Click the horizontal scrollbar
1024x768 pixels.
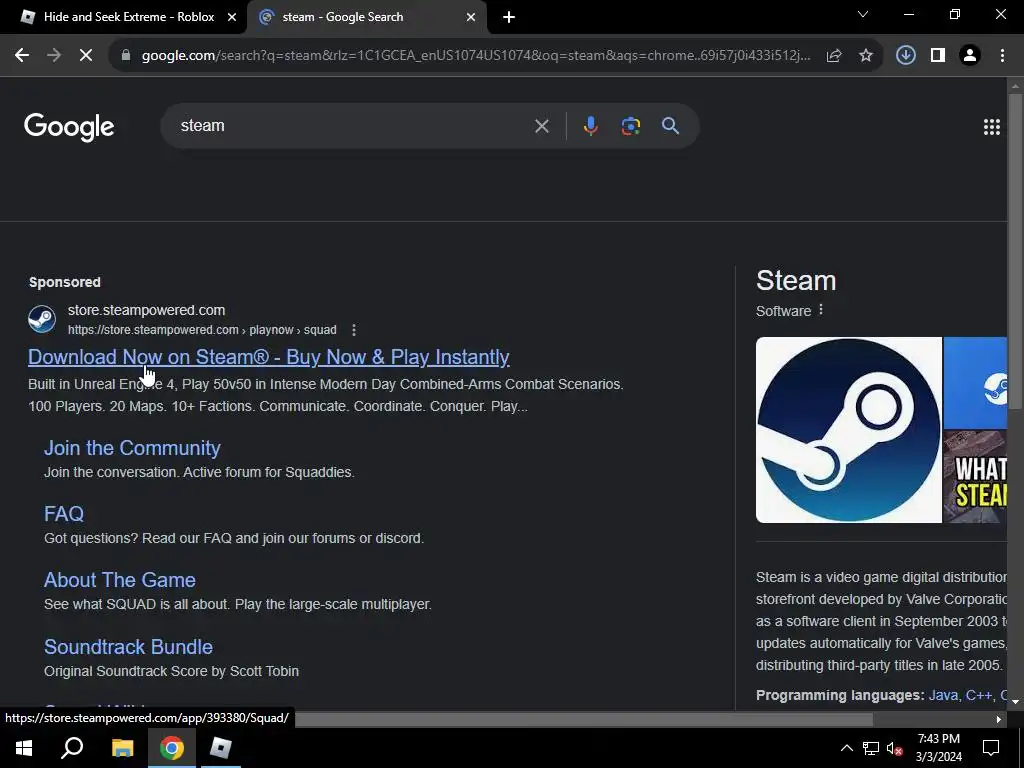point(584,719)
